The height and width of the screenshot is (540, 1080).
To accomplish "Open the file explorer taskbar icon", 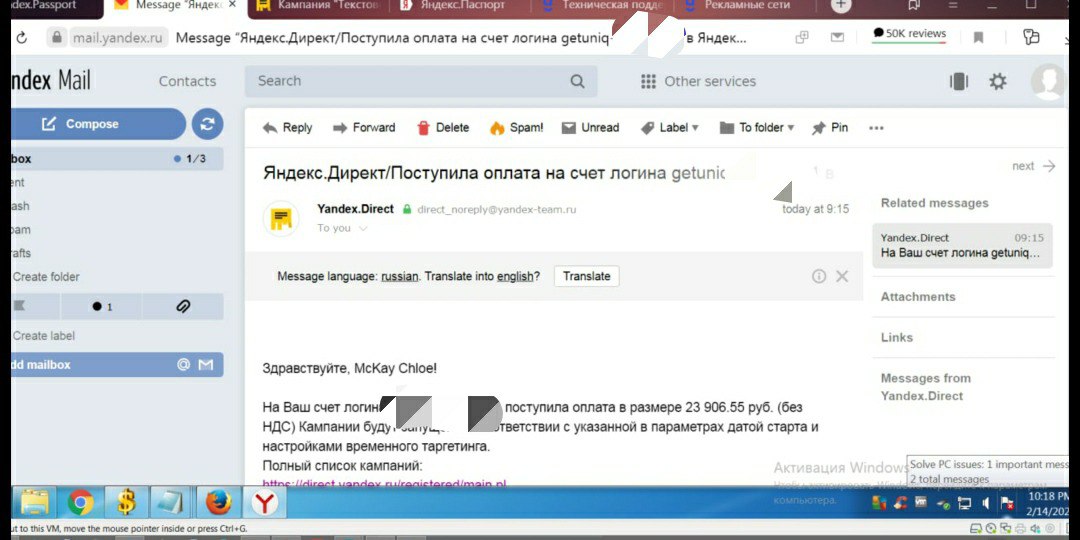I will [x=34, y=503].
